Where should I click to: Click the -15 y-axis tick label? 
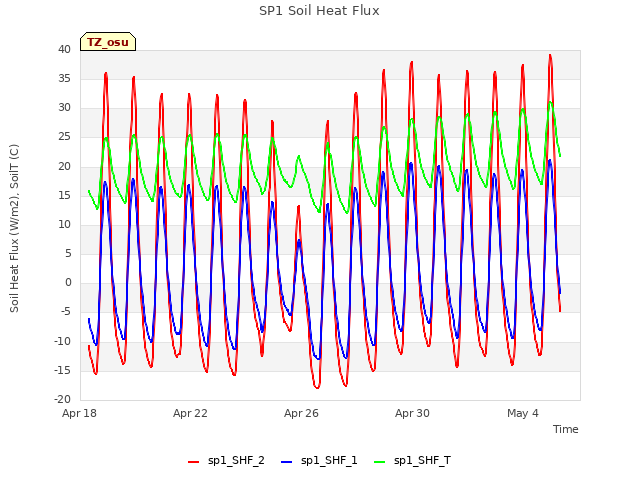tap(63, 371)
